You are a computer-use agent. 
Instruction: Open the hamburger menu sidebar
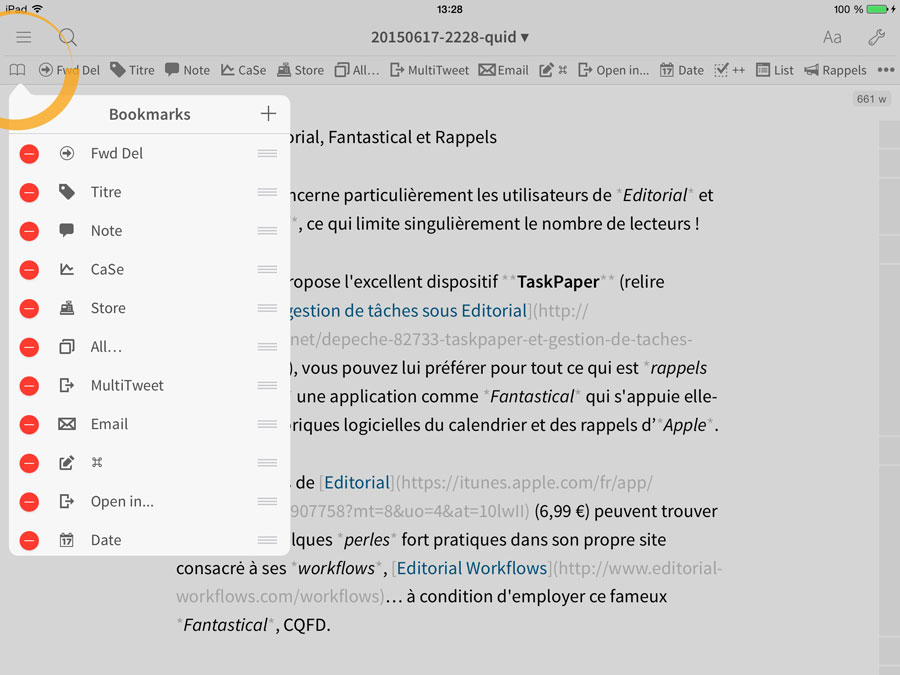point(24,37)
